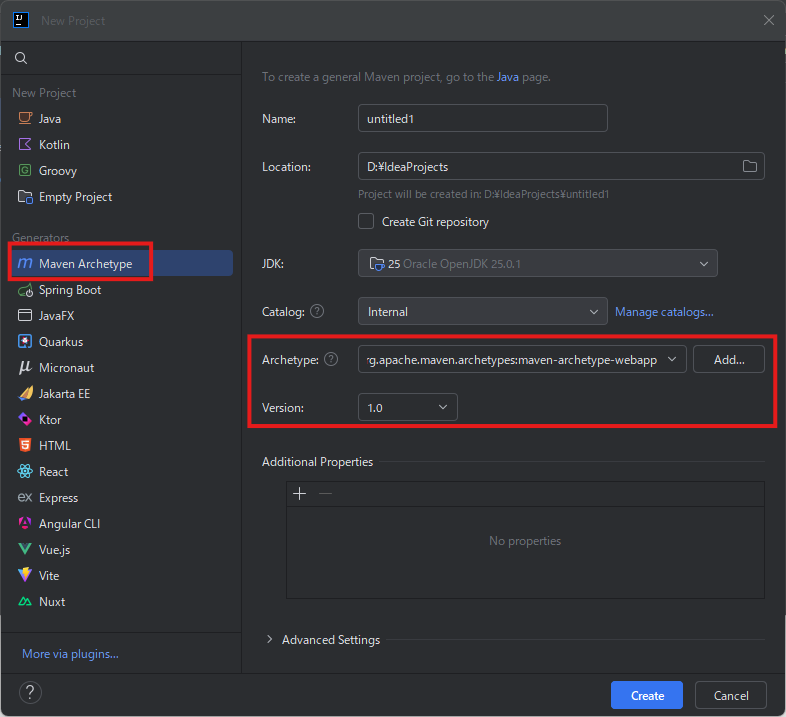Click the JavaFX window icon
786x717 pixels.
point(25,315)
